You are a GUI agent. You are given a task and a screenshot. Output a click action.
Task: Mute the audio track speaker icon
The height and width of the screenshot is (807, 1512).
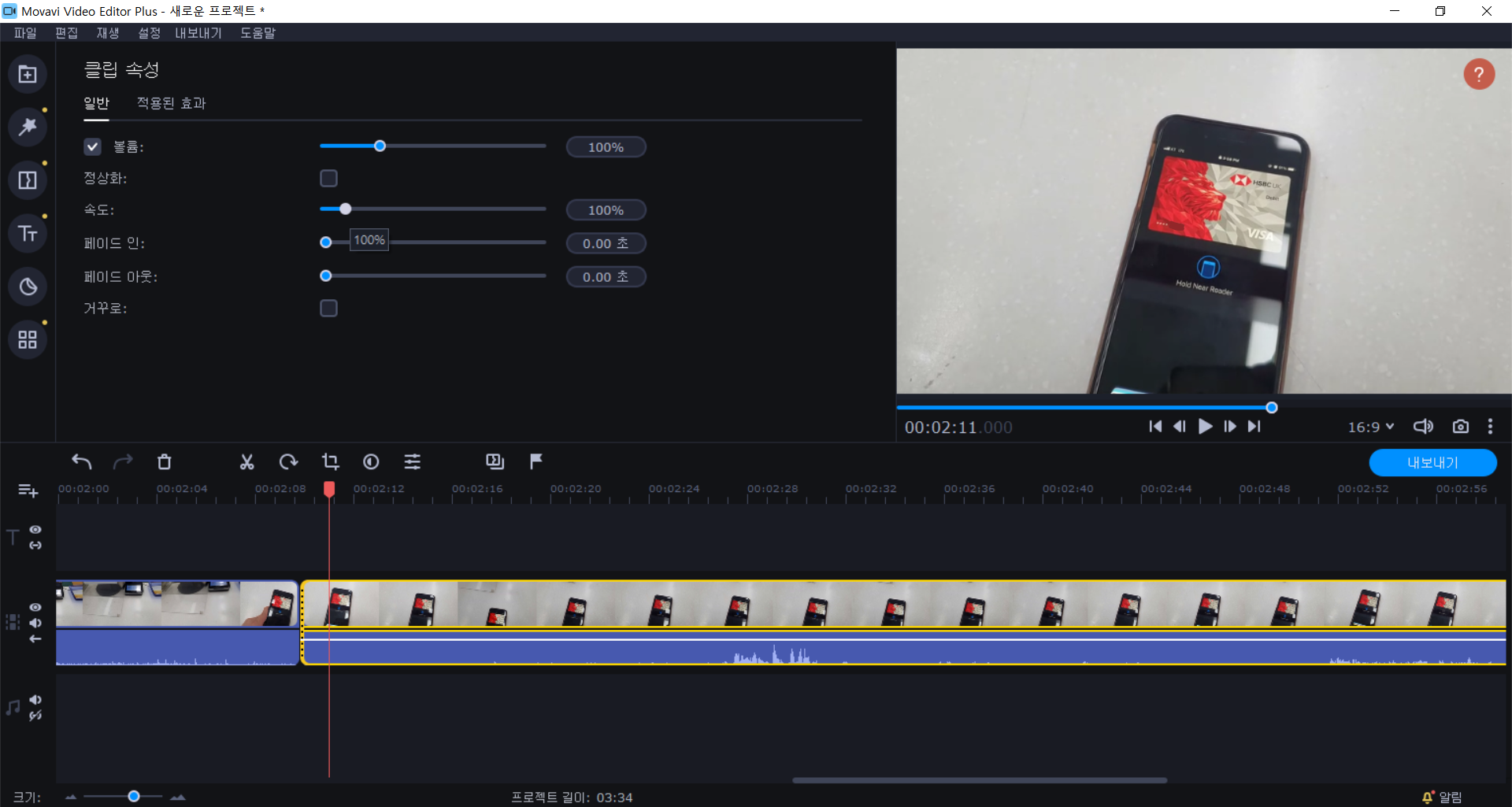(35, 699)
